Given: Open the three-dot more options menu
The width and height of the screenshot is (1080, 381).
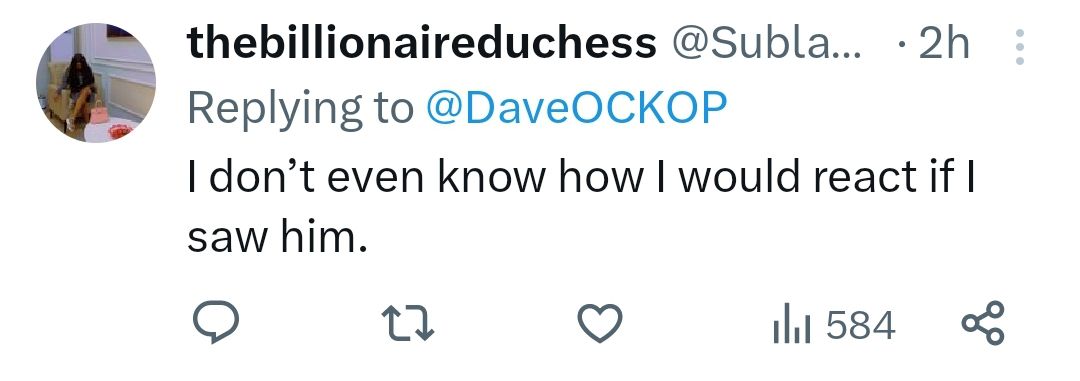Looking at the screenshot, I should (1019, 47).
